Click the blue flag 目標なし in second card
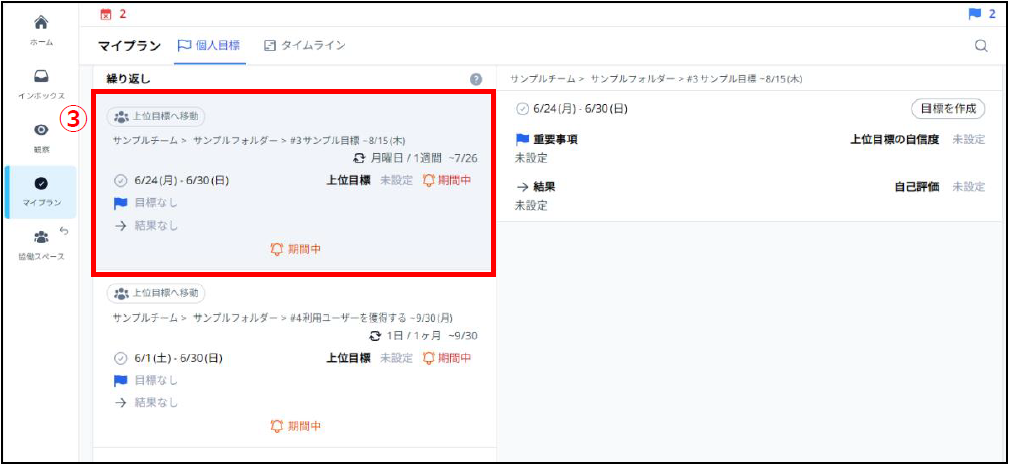Image resolution: width=1009 pixels, height=465 pixels. coord(145,380)
